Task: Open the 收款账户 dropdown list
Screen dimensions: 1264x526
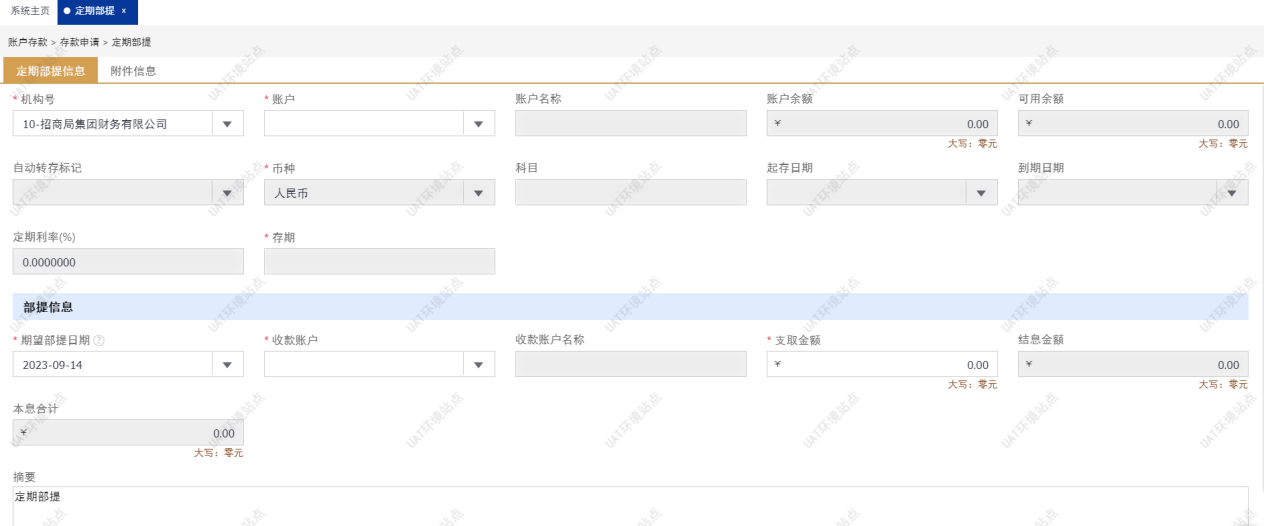Action: 479,365
